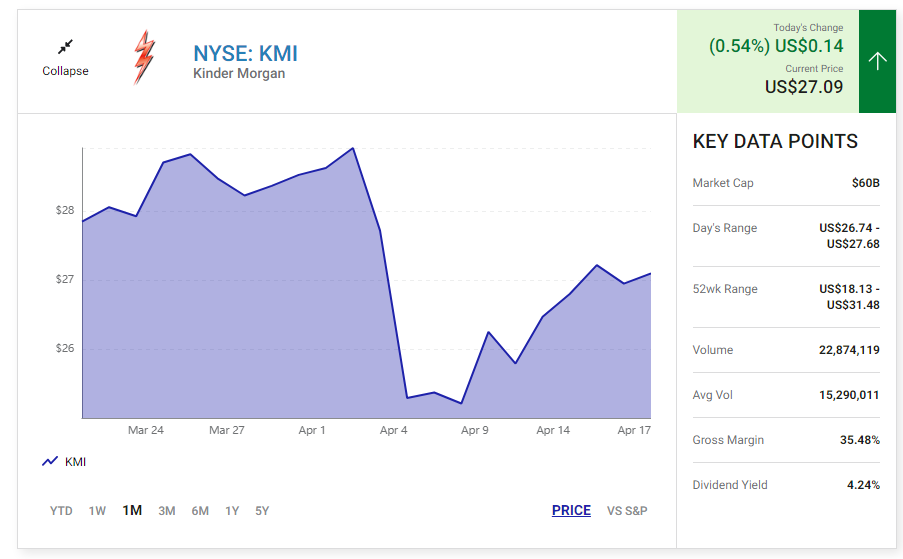Click current price US$27.09
This screenshot has height=559, width=903.
[804, 87]
